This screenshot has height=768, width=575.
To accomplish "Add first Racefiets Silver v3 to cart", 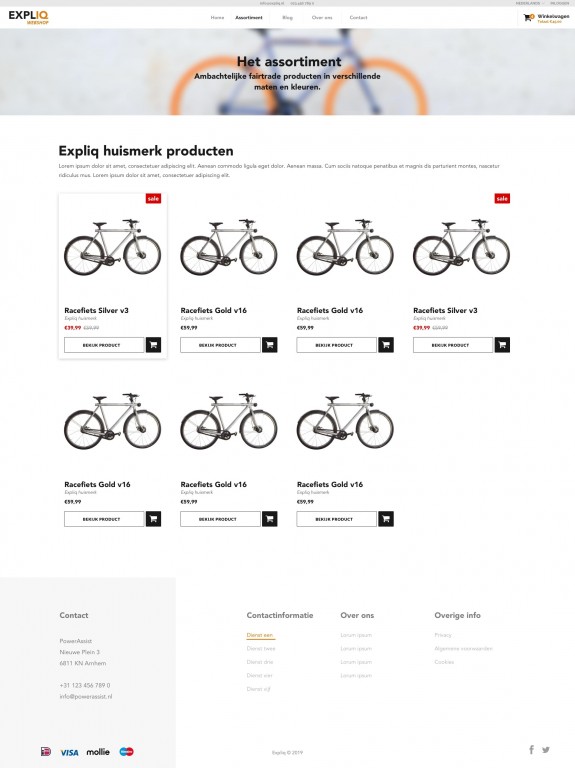I will coord(153,345).
